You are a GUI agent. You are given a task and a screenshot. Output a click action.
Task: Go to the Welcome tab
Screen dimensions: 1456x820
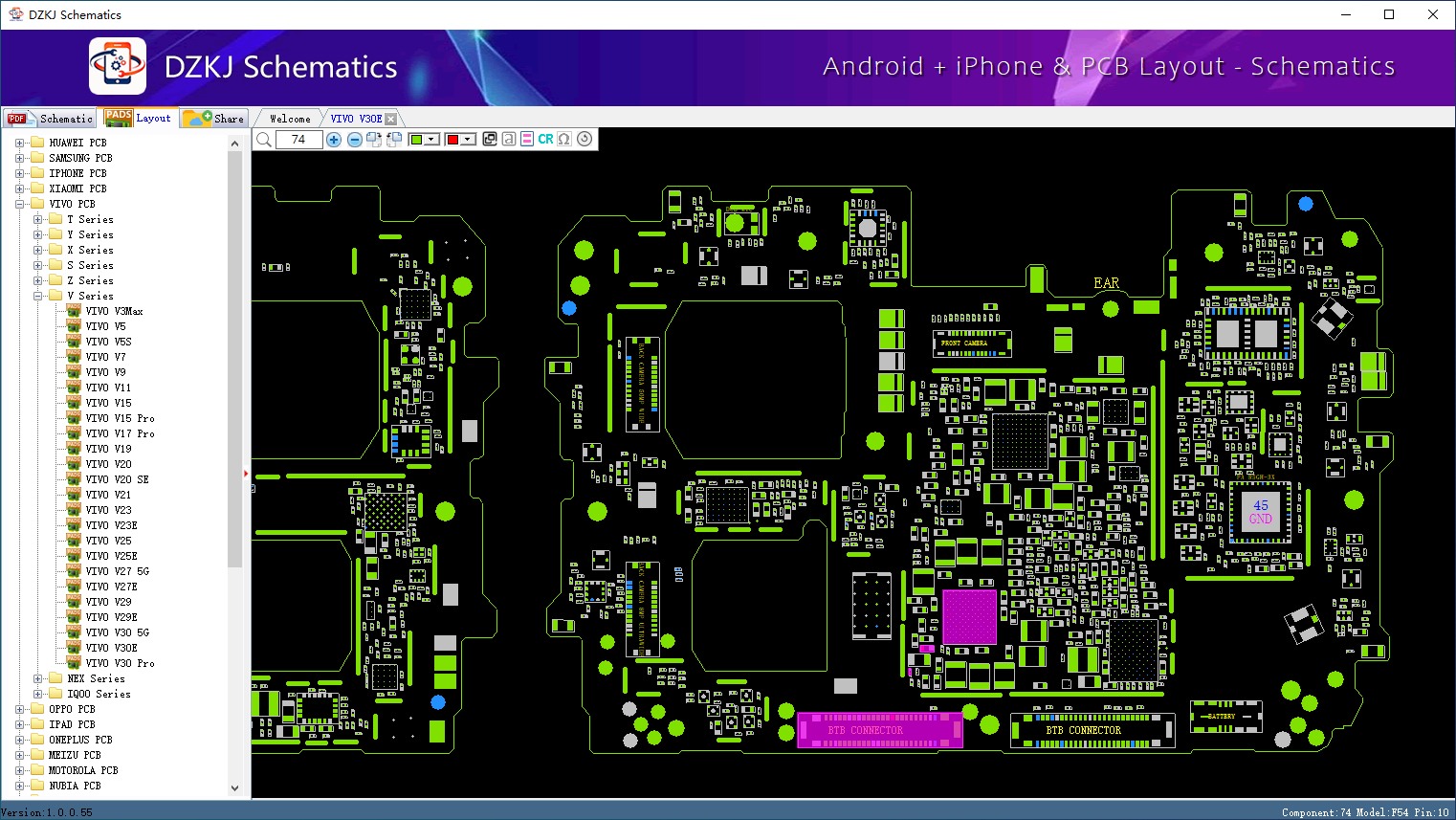(290, 119)
